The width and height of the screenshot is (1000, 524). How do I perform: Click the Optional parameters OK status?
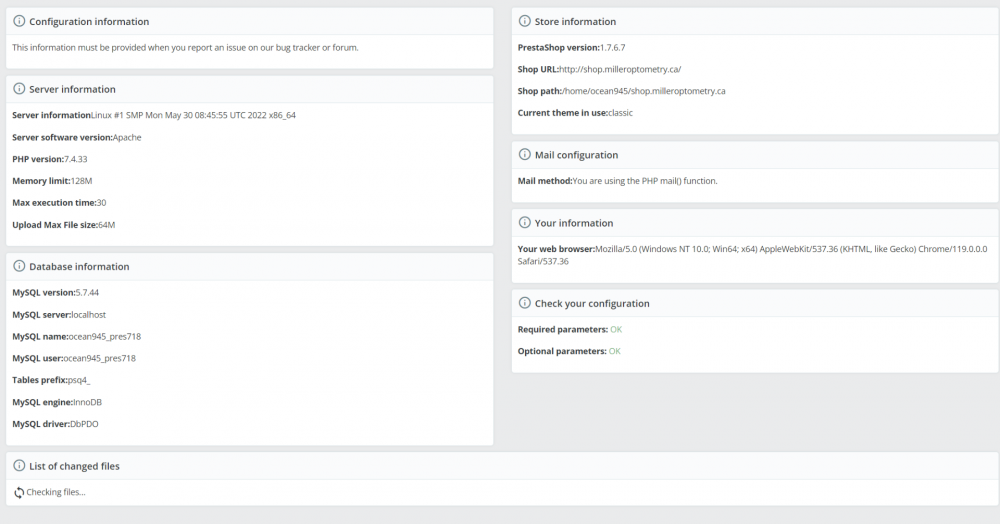point(615,351)
